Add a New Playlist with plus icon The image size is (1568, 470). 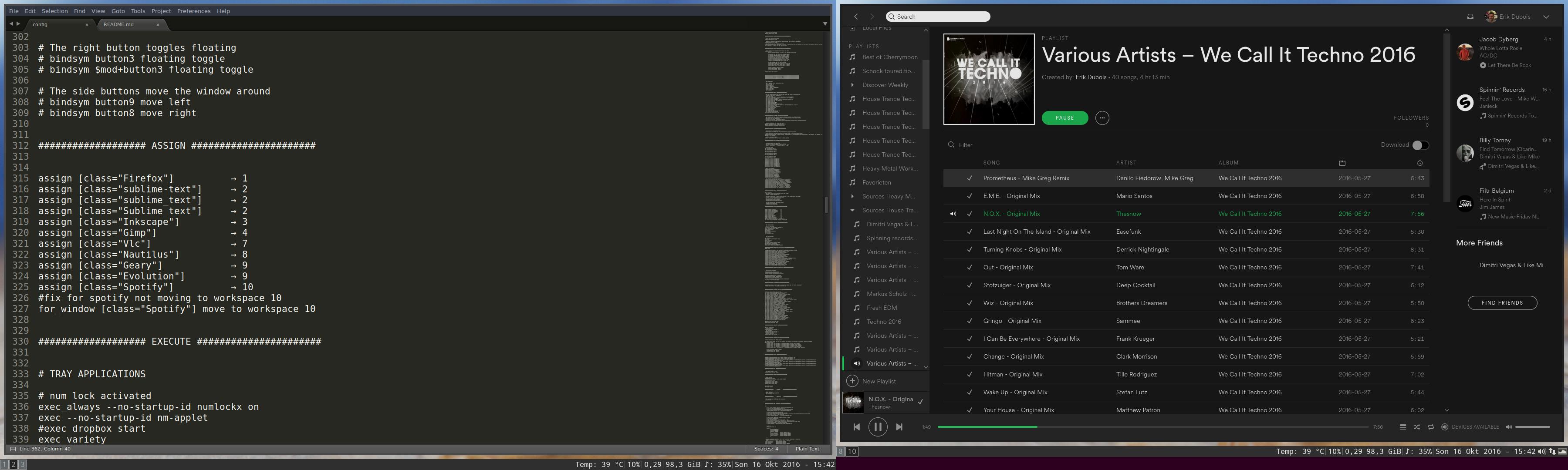(852, 381)
